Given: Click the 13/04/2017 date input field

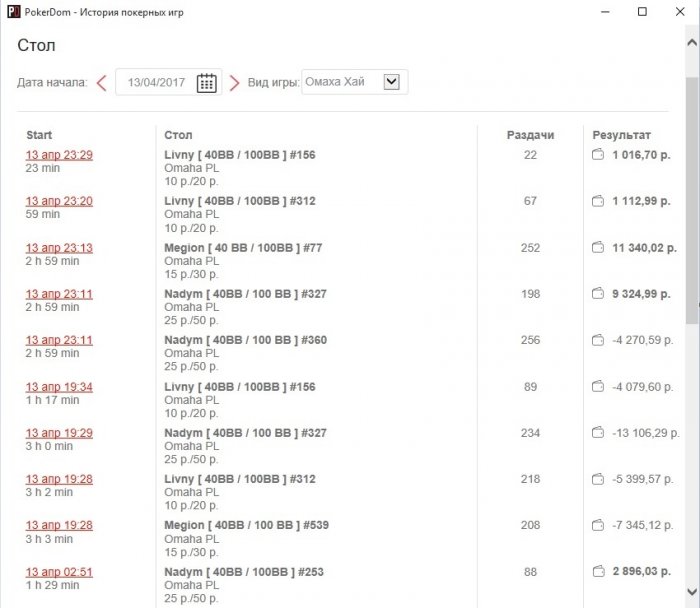Looking at the screenshot, I should pyautogui.click(x=155, y=83).
